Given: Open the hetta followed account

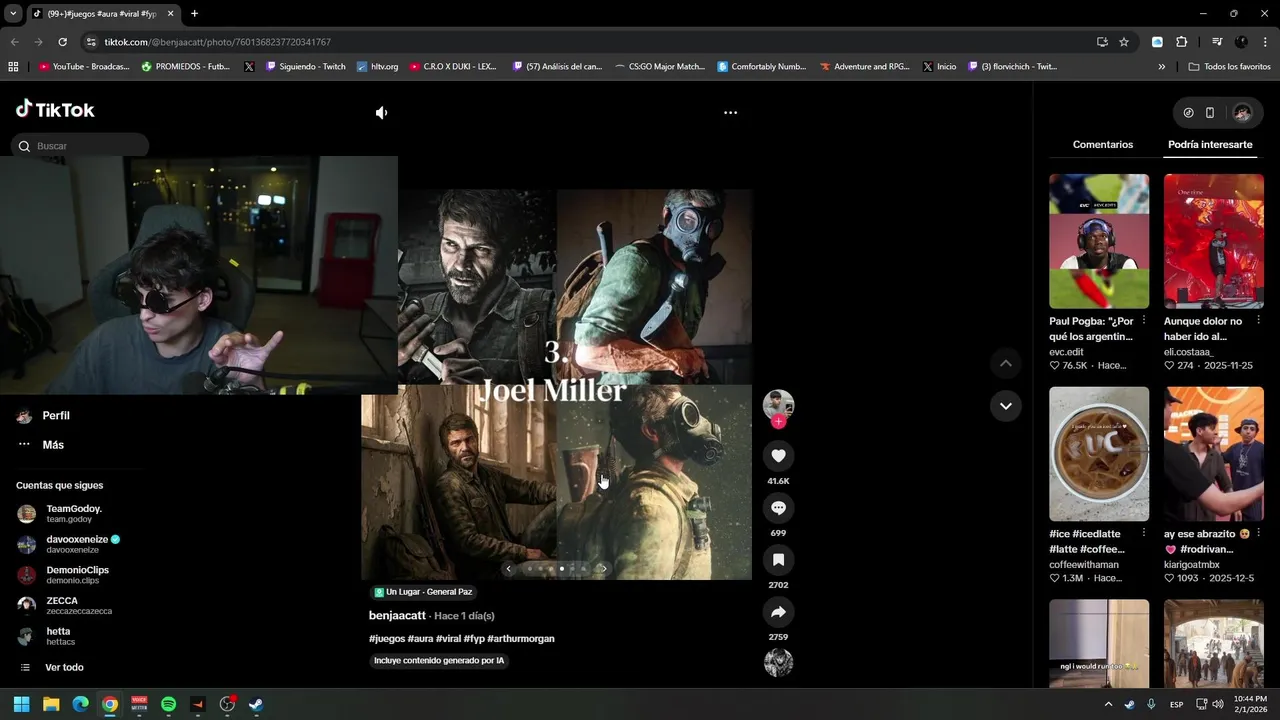Looking at the screenshot, I should [x=46, y=636].
